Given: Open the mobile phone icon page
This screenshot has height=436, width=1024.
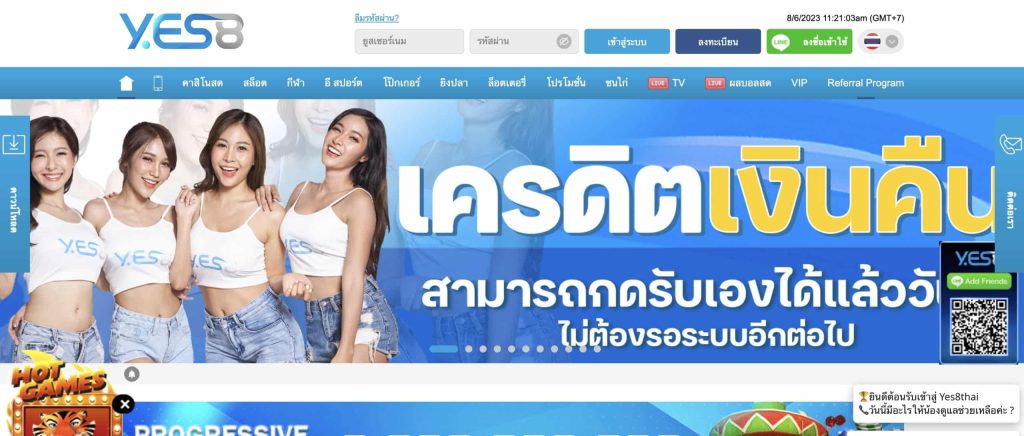Looking at the screenshot, I should click(x=158, y=83).
